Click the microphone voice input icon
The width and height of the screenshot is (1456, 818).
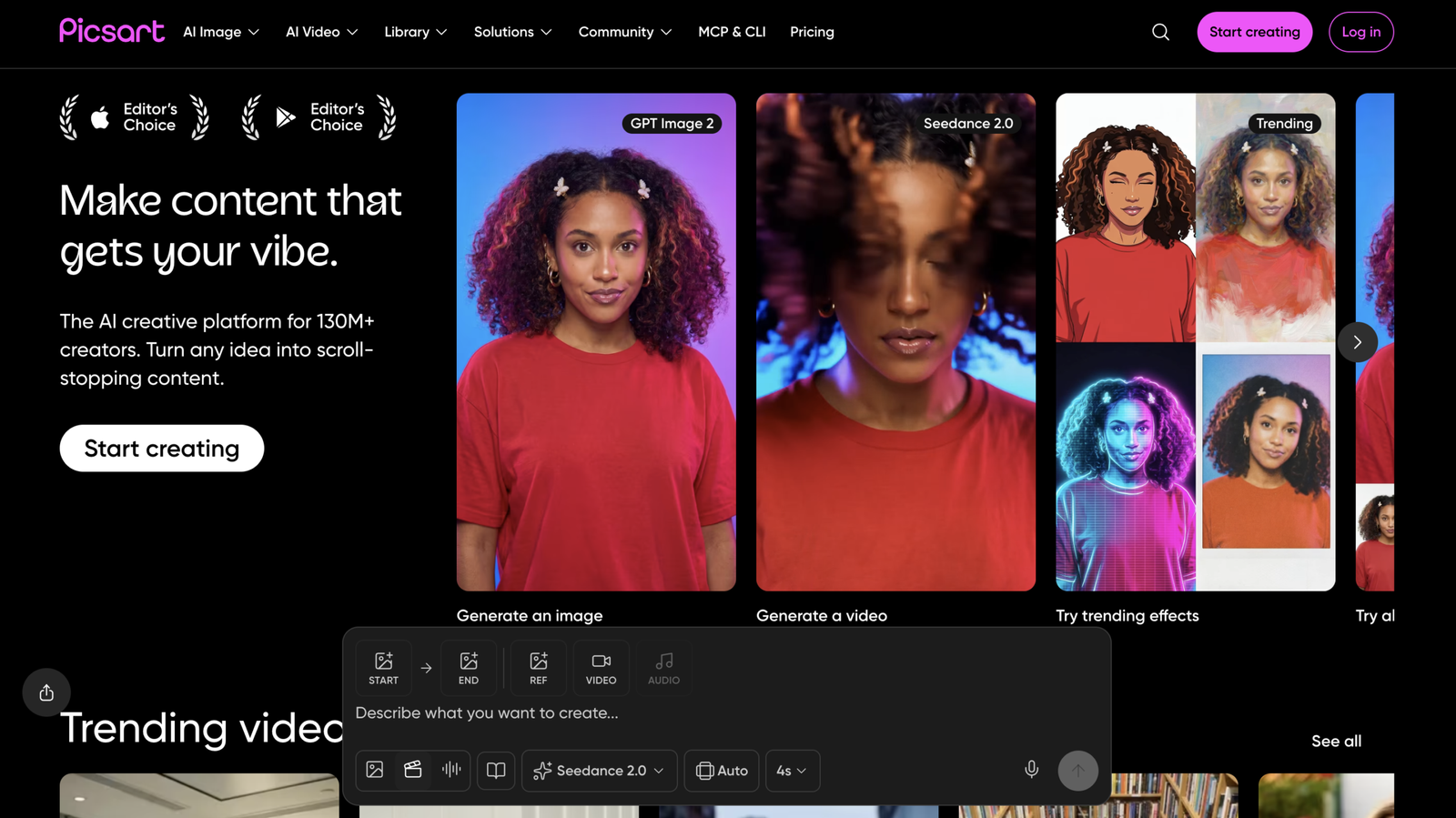(1031, 770)
